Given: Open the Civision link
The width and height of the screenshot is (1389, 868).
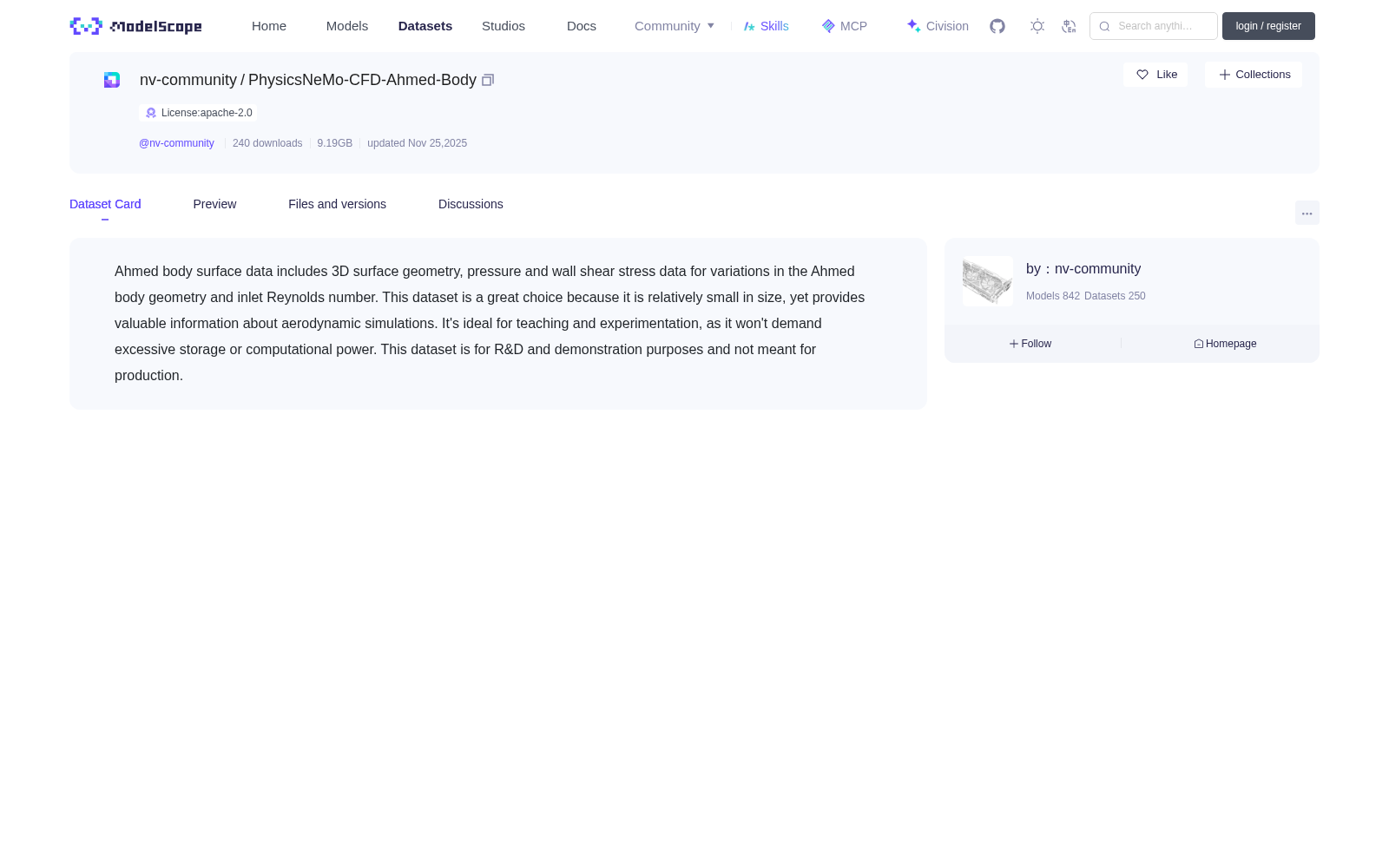Looking at the screenshot, I should pyautogui.click(x=938, y=26).
